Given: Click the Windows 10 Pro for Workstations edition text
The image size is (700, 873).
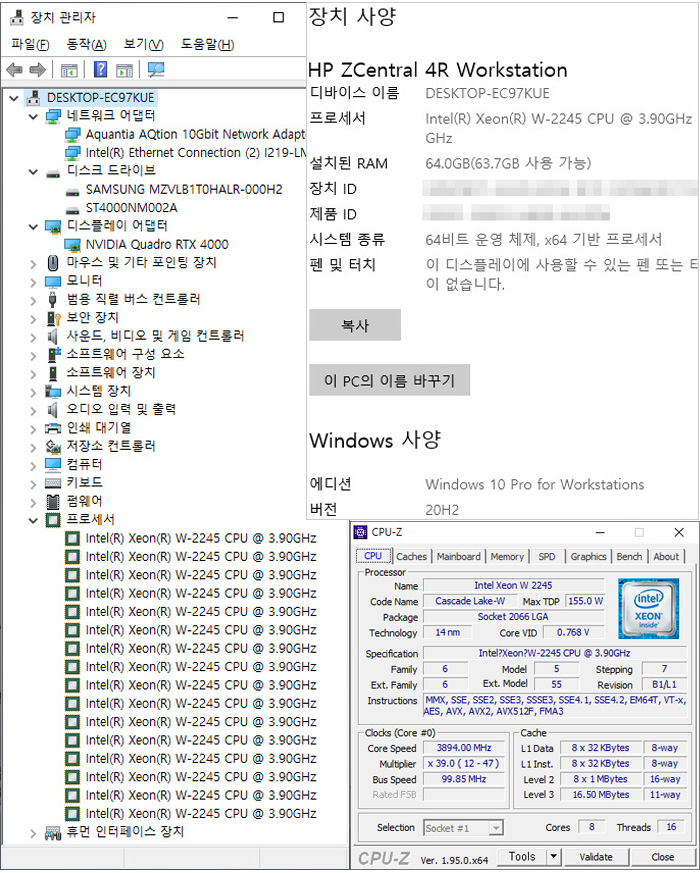Looking at the screenshot, I should point(535,484).
